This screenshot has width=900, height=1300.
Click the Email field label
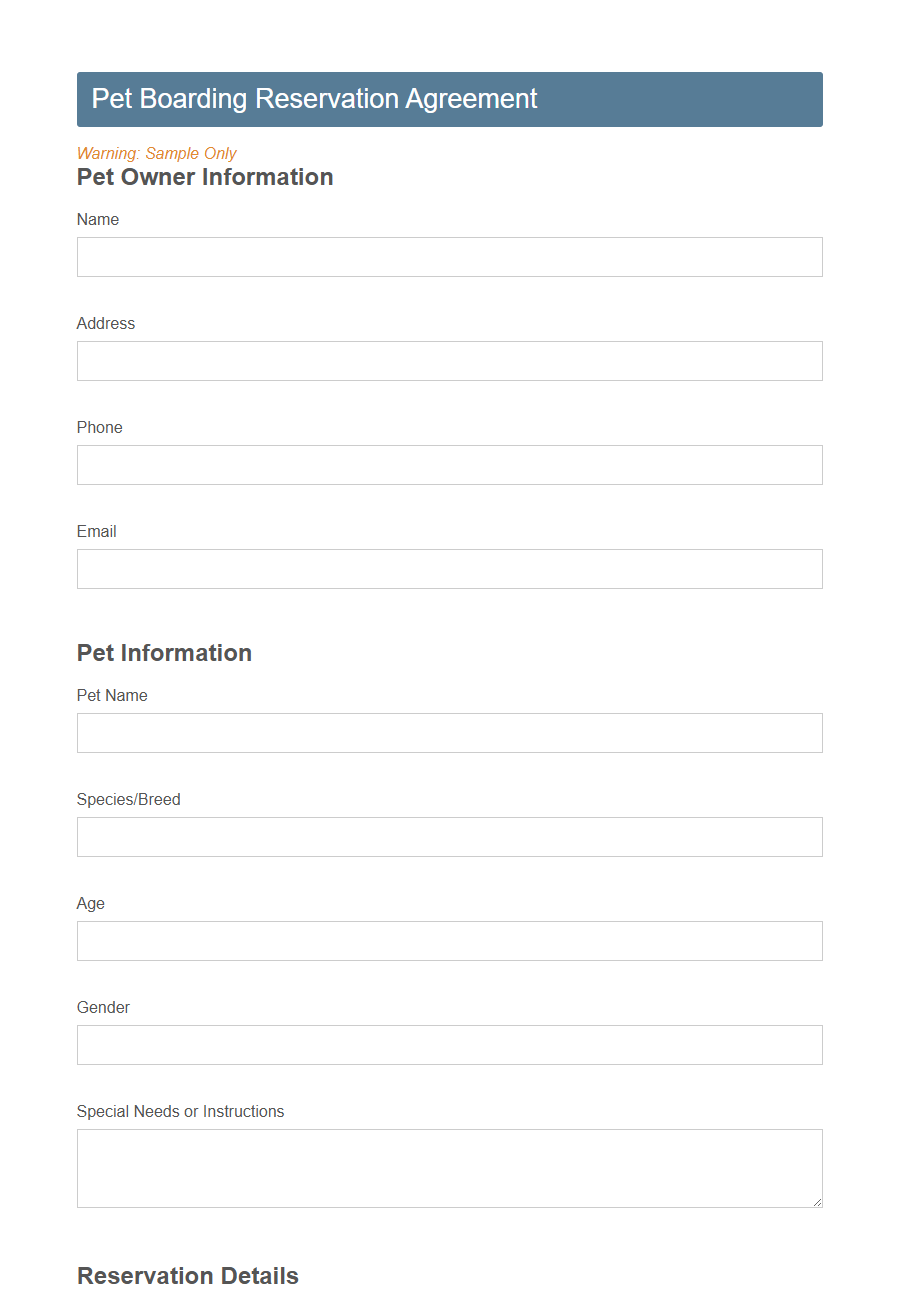coord(96,531)
